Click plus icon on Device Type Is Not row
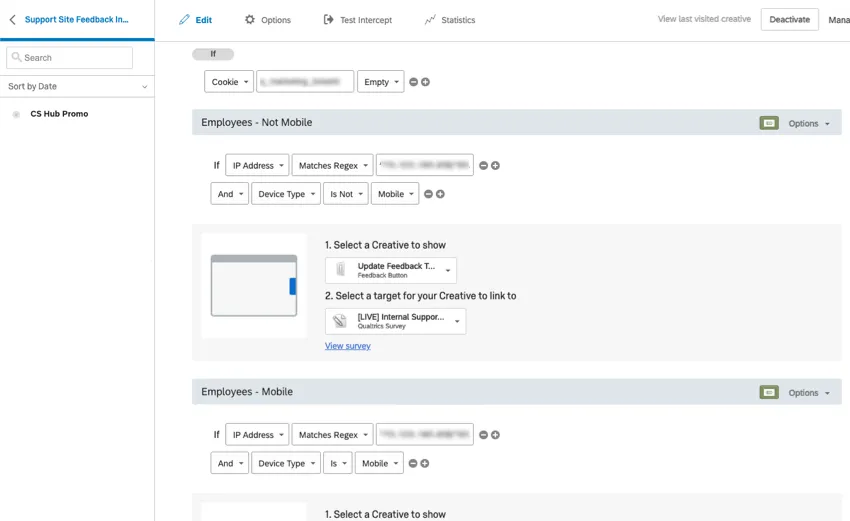The height and width of the screenshot is (521, 850). pos(440,194)
